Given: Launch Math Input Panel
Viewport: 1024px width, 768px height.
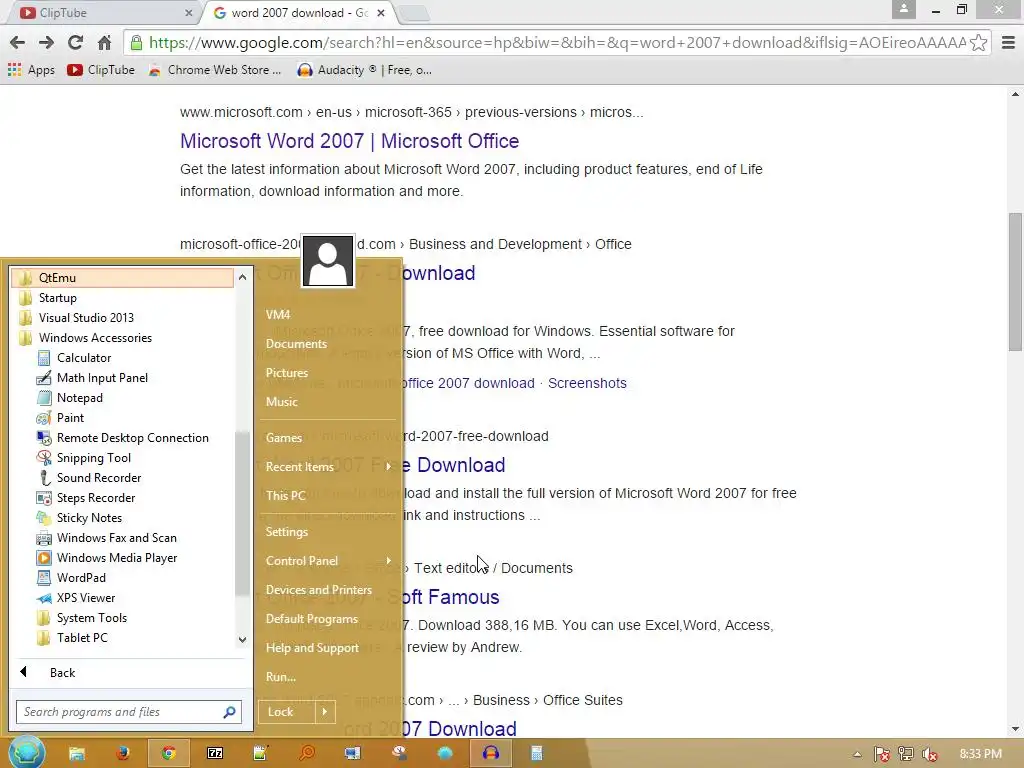Looking at the screenshot, I should pos(102,378).
